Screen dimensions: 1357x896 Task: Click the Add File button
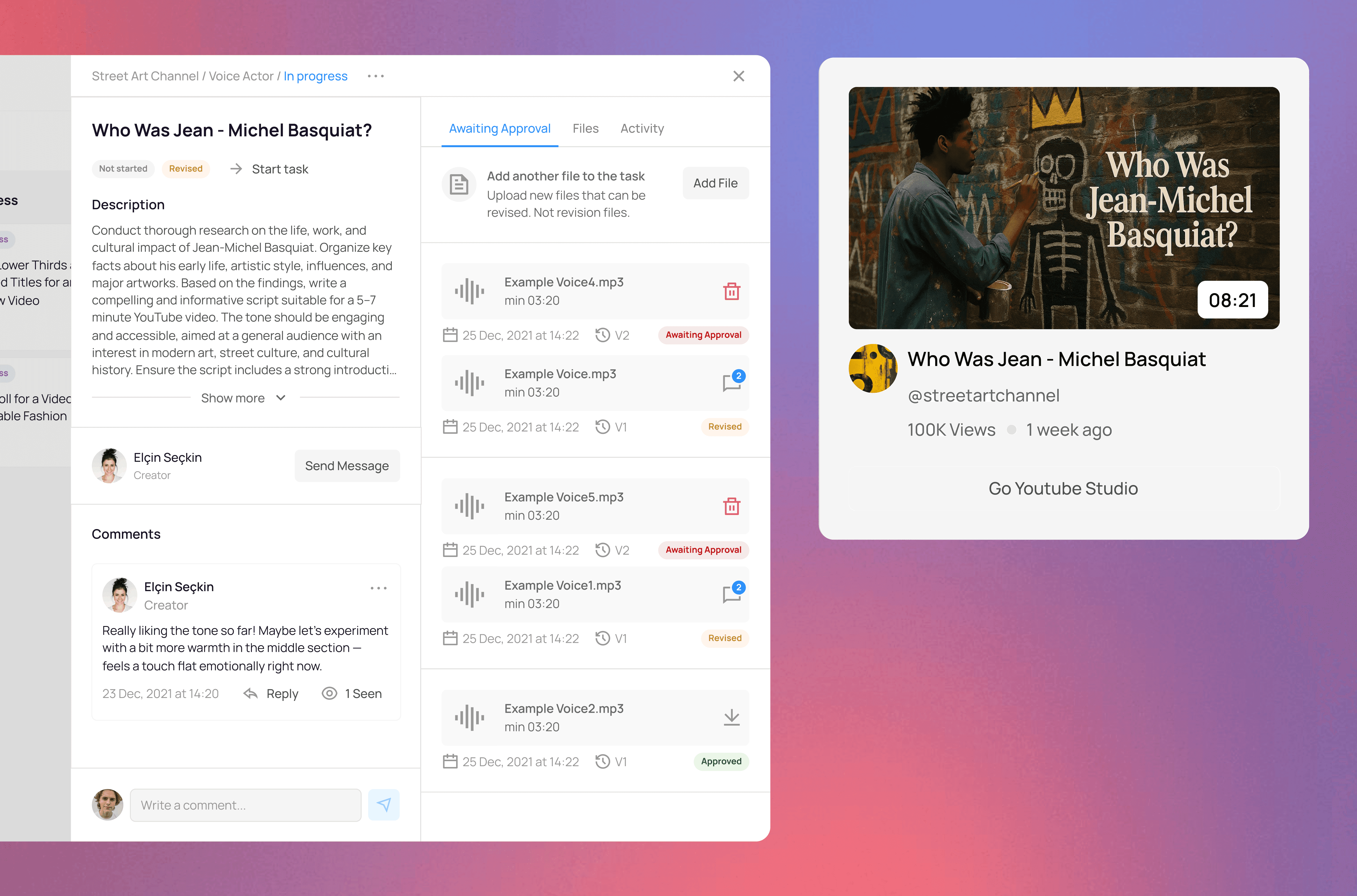715,183
